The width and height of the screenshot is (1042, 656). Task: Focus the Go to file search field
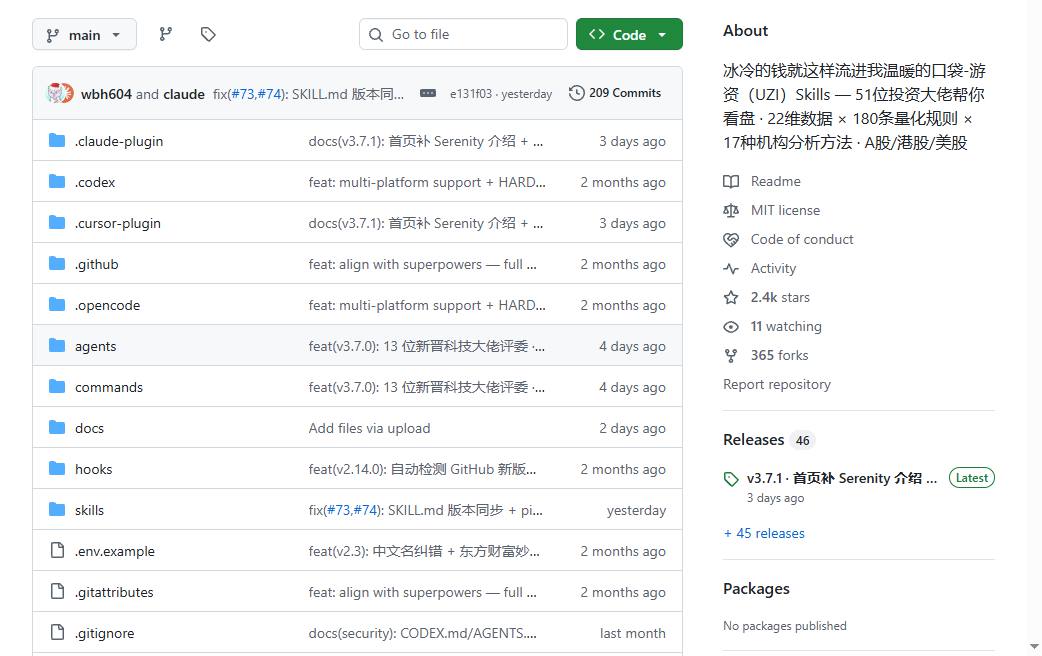(x=463, y=35)
